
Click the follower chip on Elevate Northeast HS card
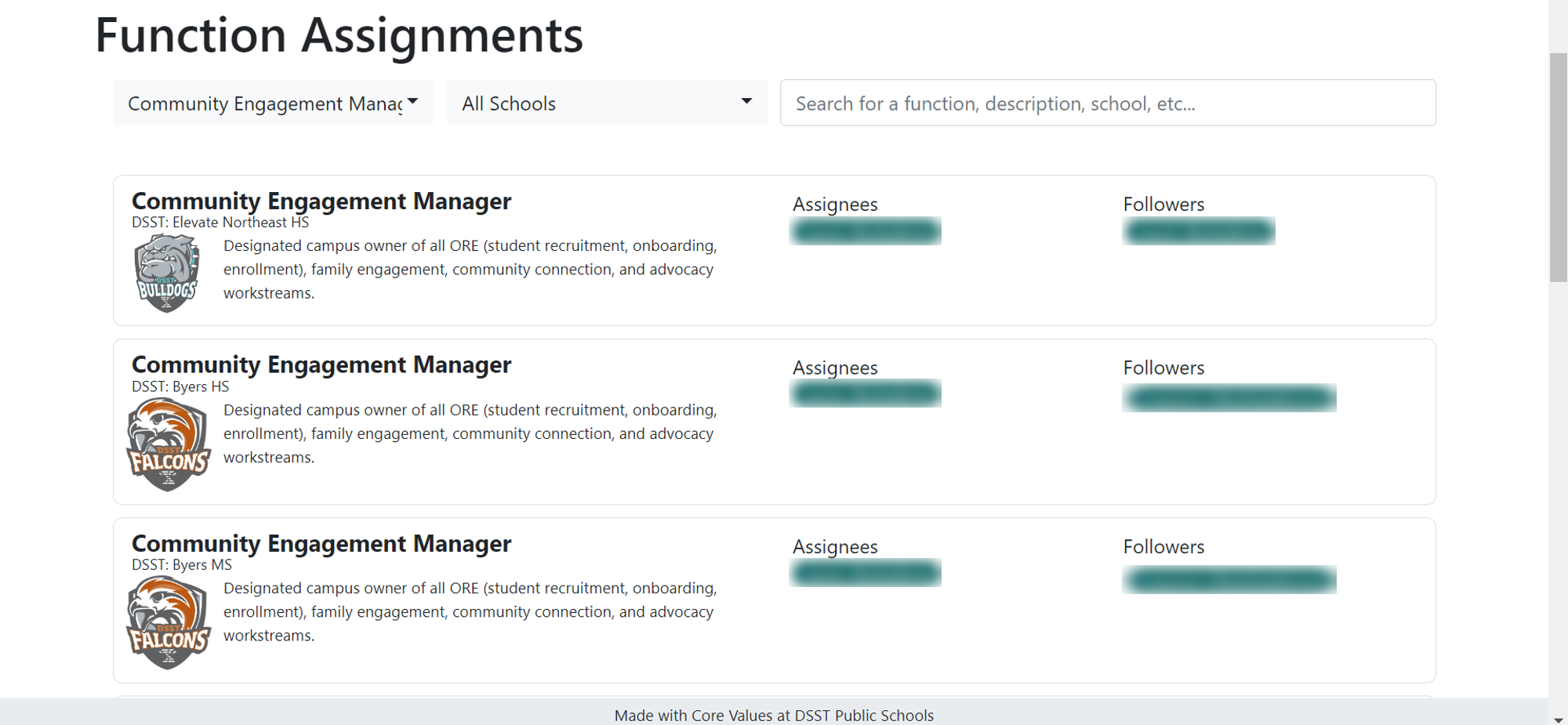pyautogui.click(x=1199, y=231)
